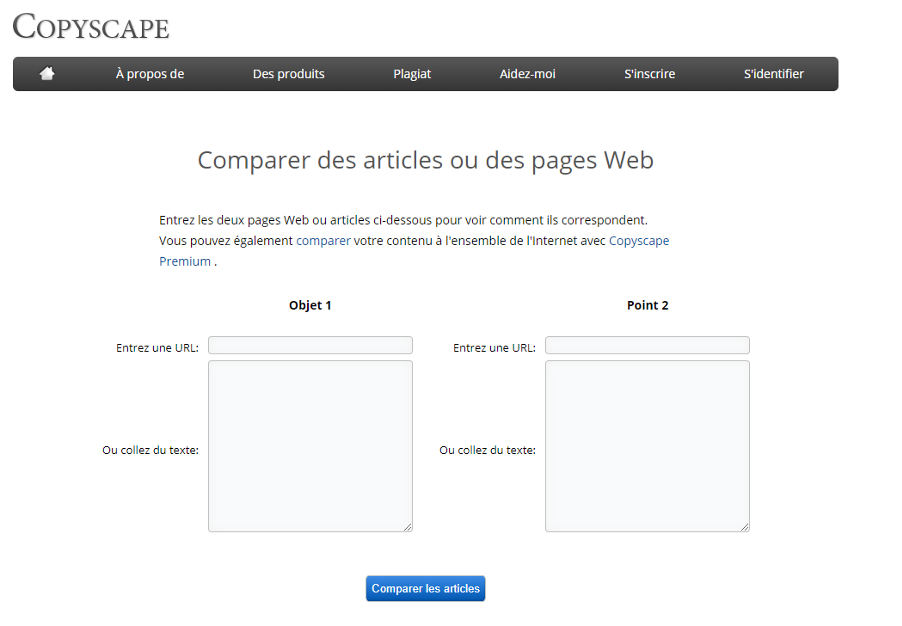Click the Objet 1 paste text area
Screen dimensions: 902x626
click(x=310, y=446)
